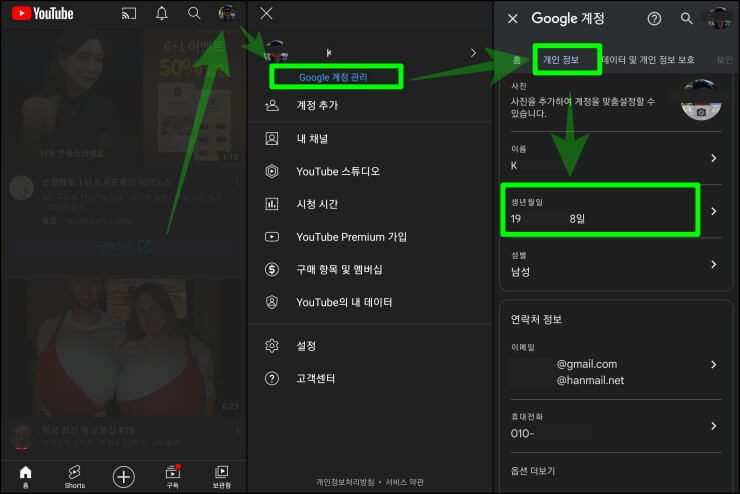This screenshot has height=494, width=740.
Task: Open Library (보관함) in bottom bar
Action: (221, 477)
